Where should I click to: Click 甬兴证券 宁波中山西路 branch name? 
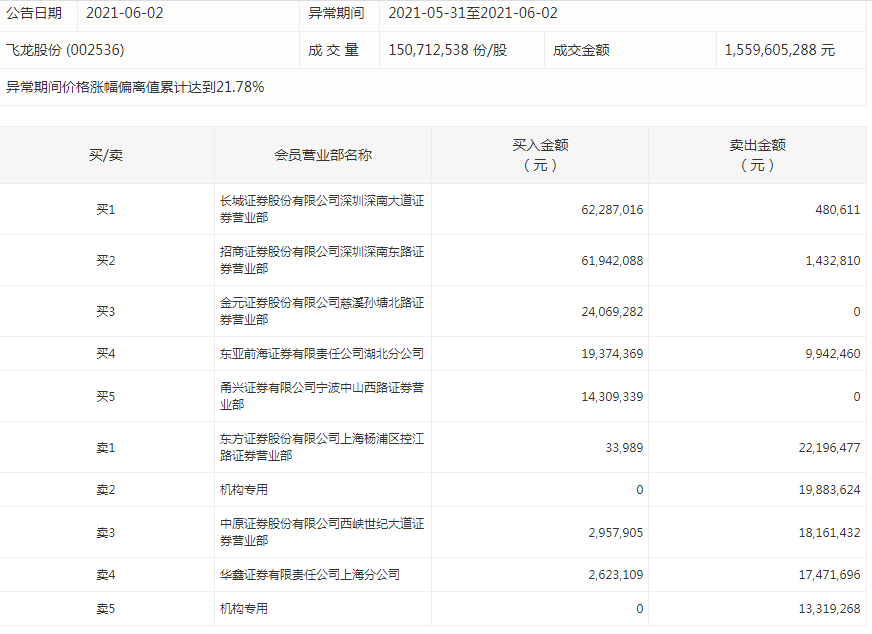coord(322,396)
